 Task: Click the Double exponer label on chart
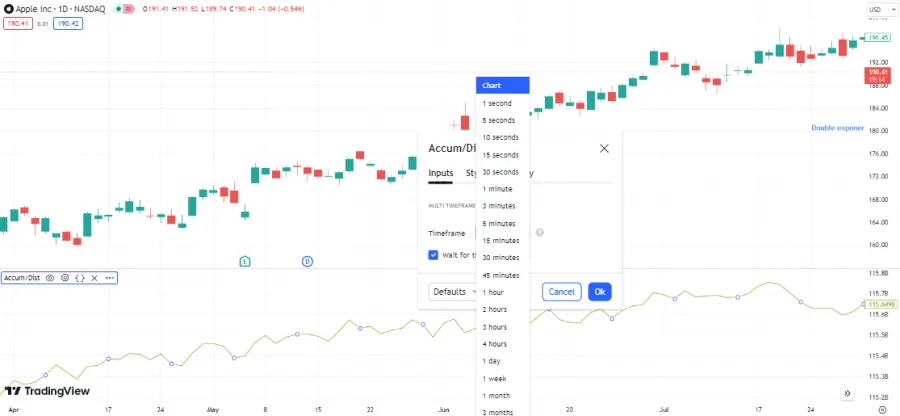pyautogui.click(x=837, y=128)
